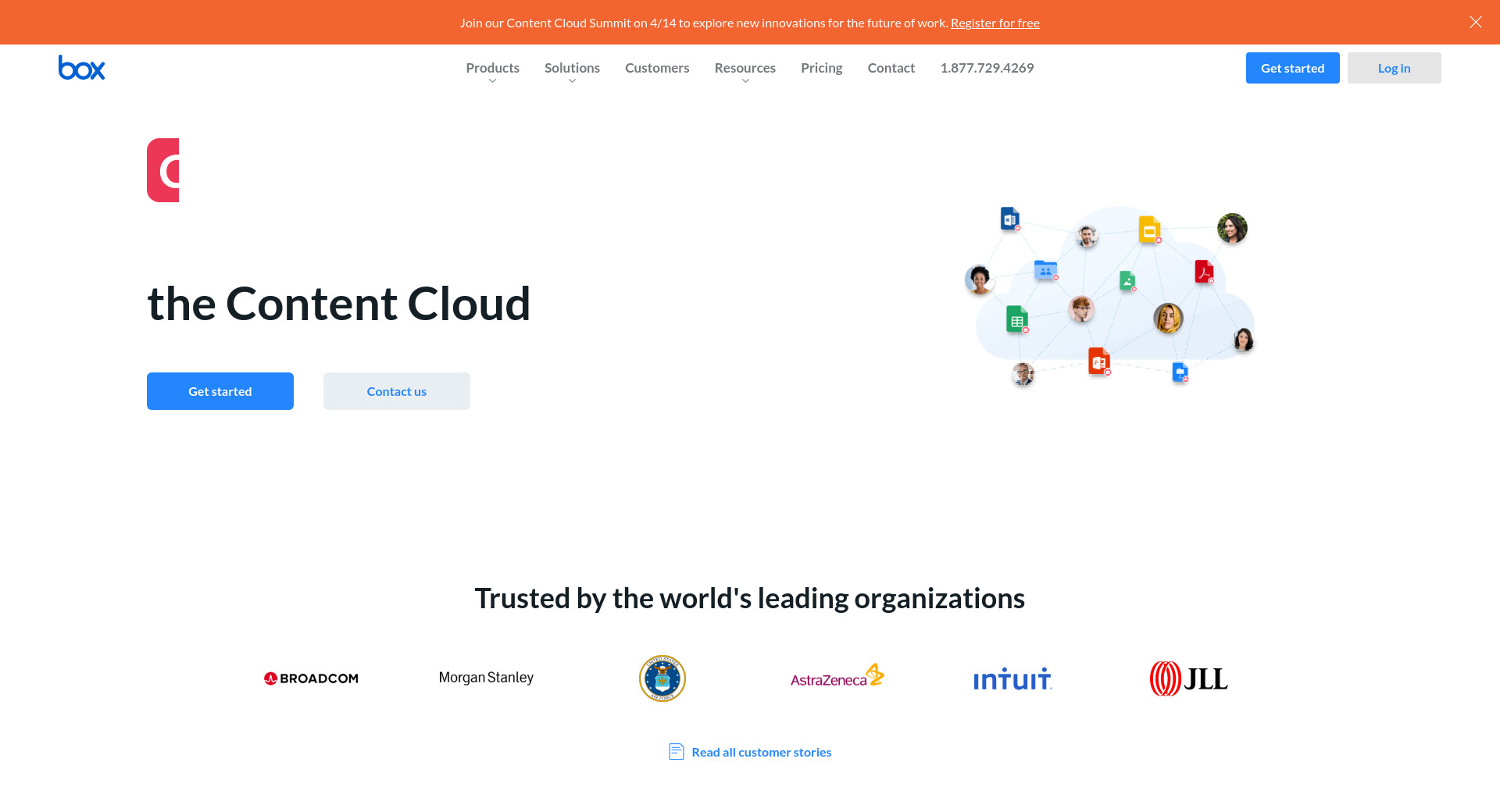Click the Broadcom logo
1500x812 pixels.
[x=311, y=678]
